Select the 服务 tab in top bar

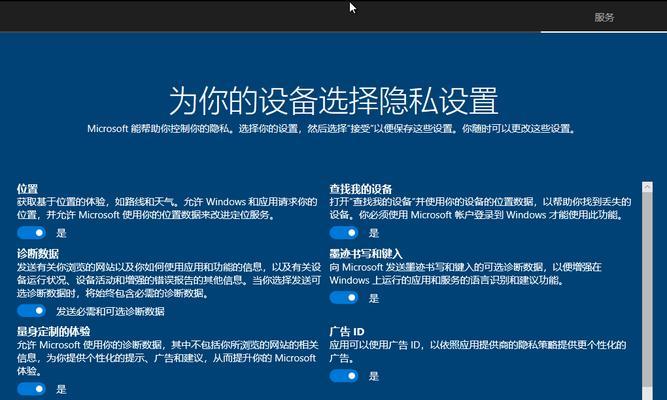tap(604, 17)
